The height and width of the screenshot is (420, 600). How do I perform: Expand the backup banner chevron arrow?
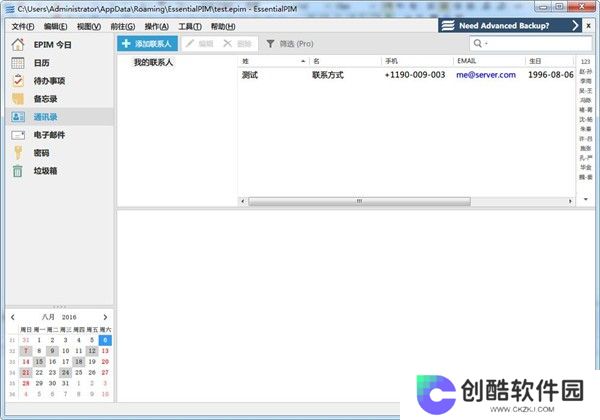point(575,26)
